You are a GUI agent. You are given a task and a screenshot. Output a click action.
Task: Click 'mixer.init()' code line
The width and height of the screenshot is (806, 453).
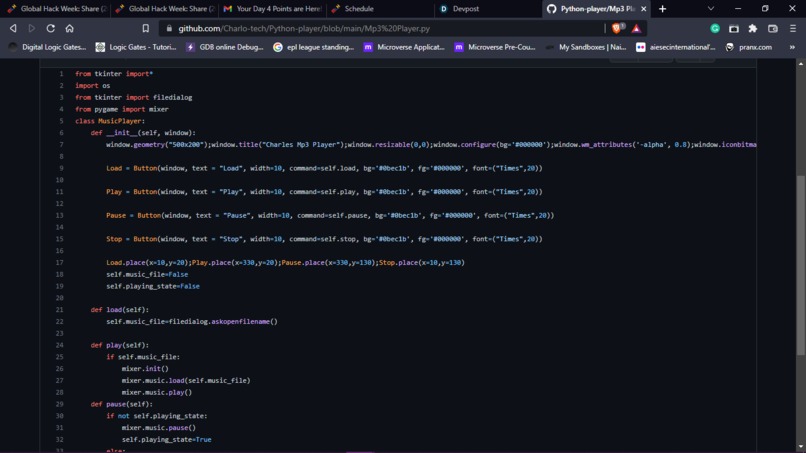point(145,369)
